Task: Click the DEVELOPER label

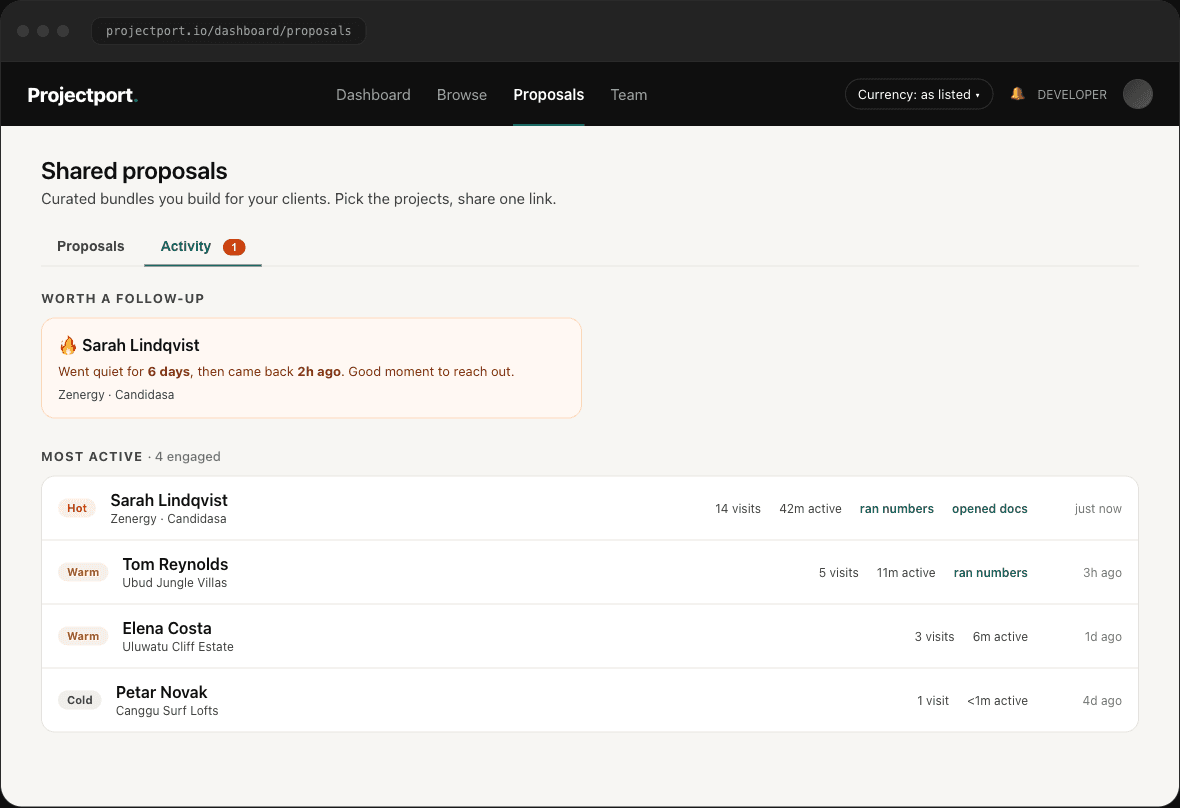Action: coord(1072,95)
